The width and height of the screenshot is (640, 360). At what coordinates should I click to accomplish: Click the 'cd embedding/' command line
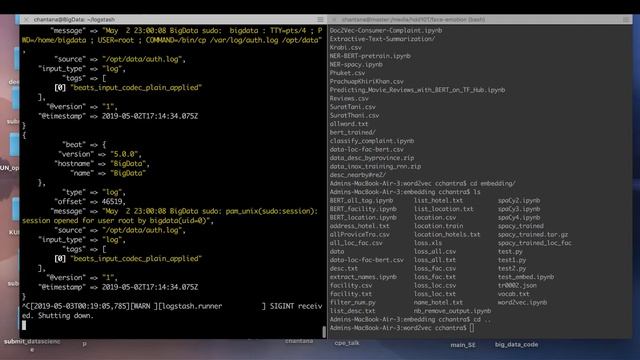click(493, 183)
